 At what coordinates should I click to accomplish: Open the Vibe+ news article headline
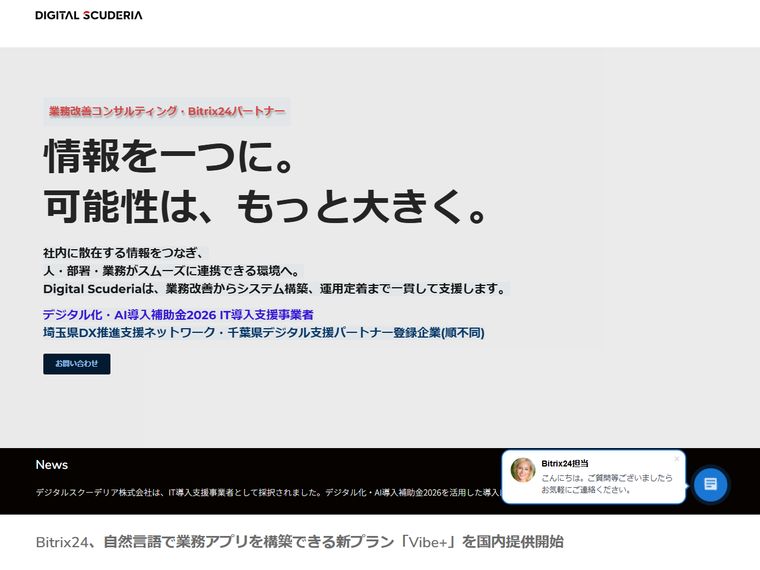click(x=300, y=541)
